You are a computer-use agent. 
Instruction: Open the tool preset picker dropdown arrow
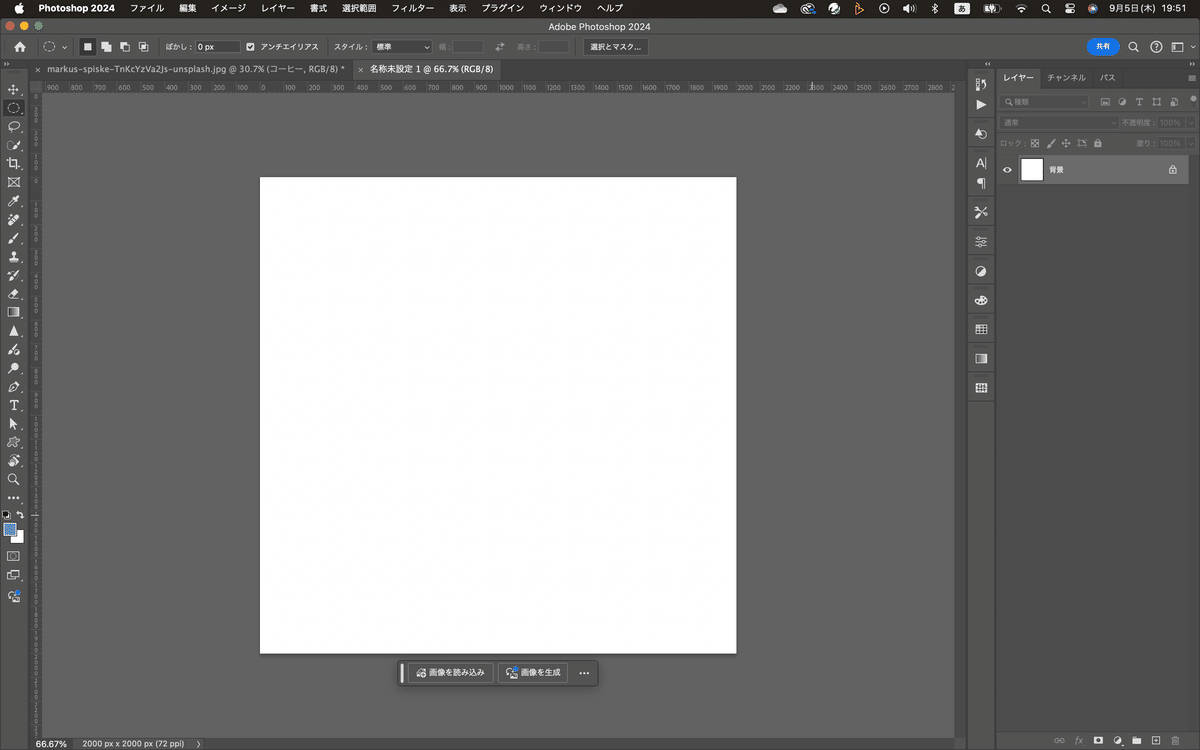click(x=65, y=47)
